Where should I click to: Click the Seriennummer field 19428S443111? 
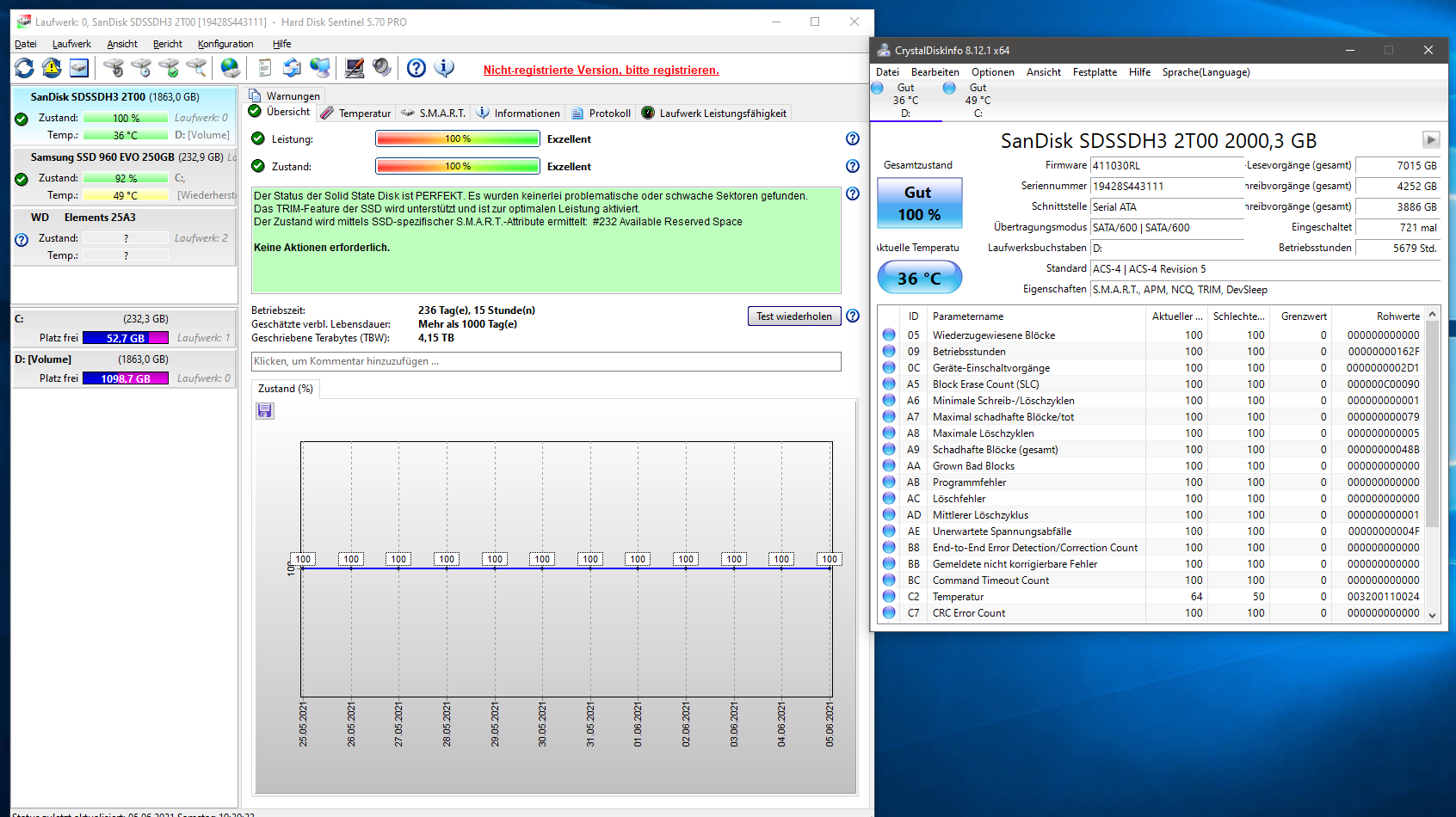click(1168, 186)
